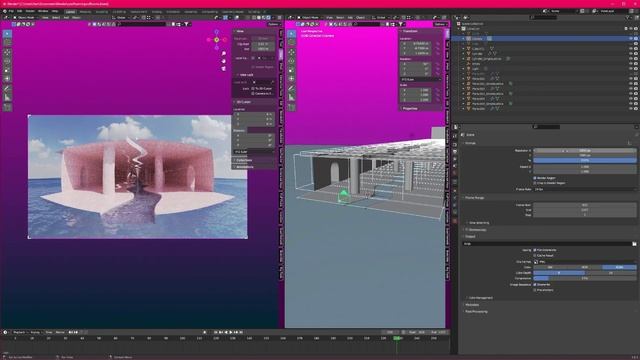Expand the Post Processing section
The image size is (640, 360).
(x=476, y=311)
